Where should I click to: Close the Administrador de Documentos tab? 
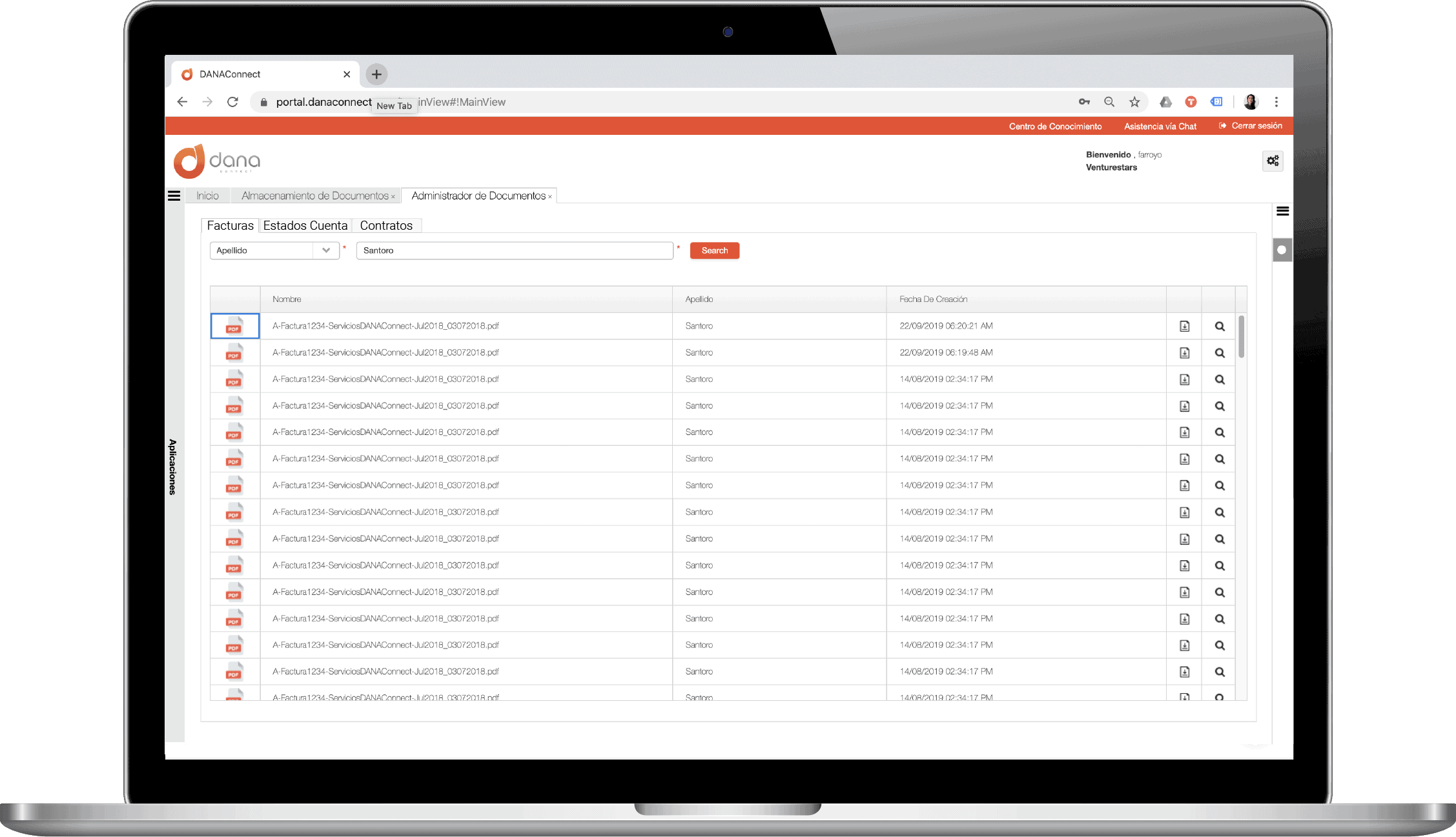pyautogui.click(x=550, y=197)
